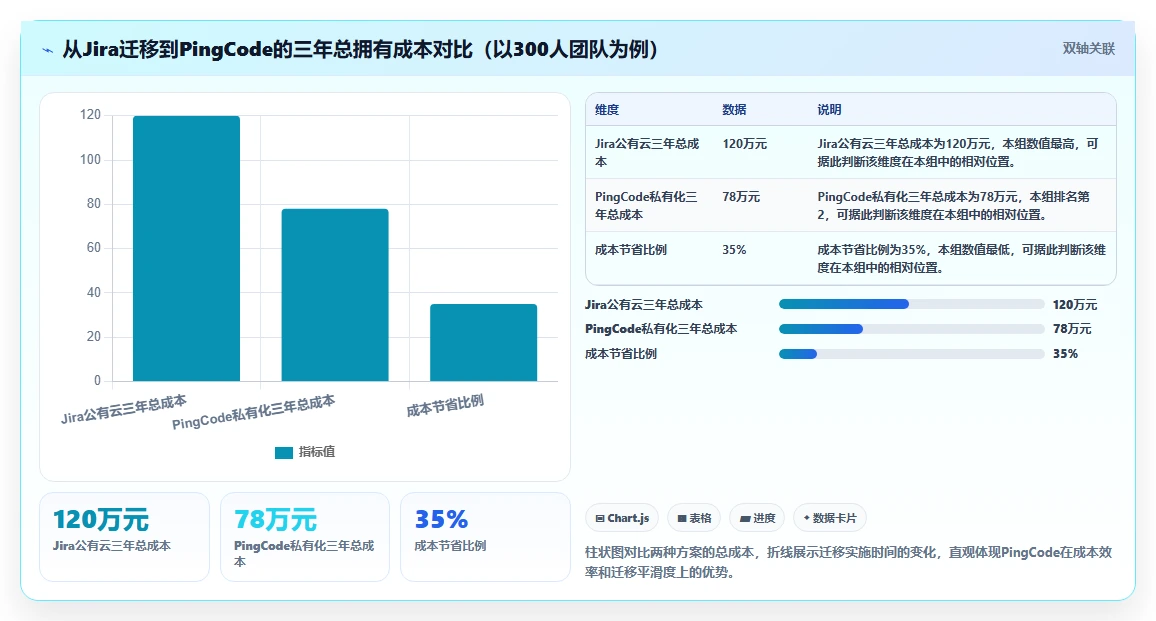Click the 120万元 value beside progress bar
Image resolution: width=1156 pixels, height=621 pixels.
point(1075,305)
